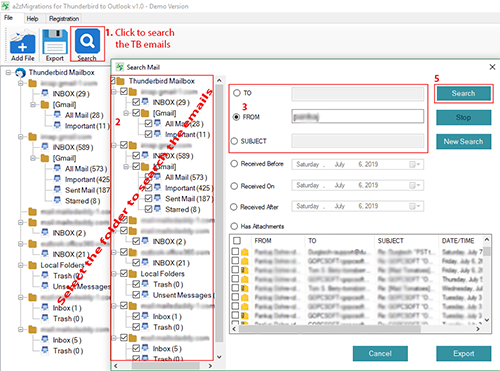Open the File menu
Image resolution: width=500 pixels, height=371 pixels.
[8, 18]
